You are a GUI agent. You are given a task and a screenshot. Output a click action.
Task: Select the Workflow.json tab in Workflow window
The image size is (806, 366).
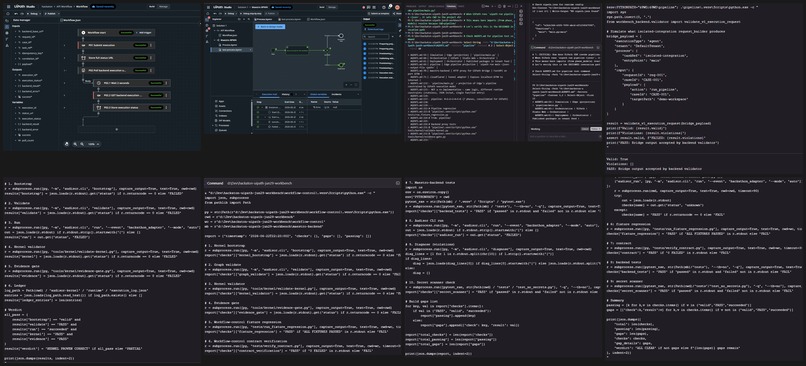pos(70,20)
